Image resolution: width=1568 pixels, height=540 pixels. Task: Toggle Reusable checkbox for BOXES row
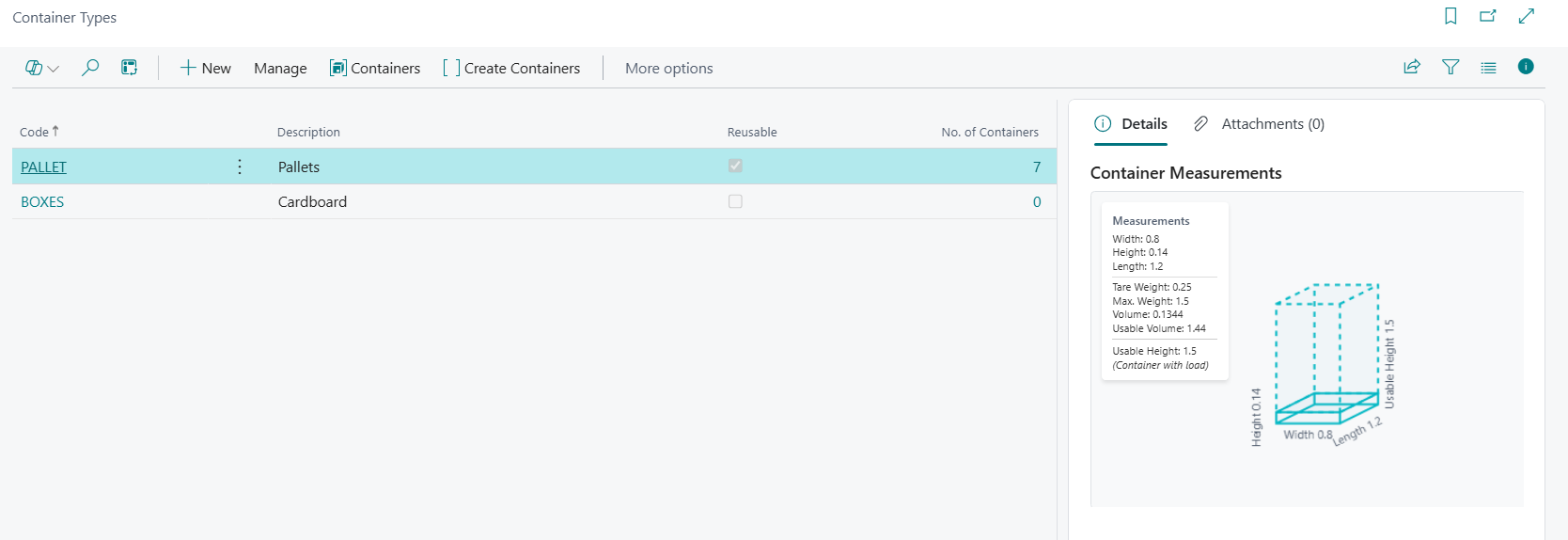[735, 201]
